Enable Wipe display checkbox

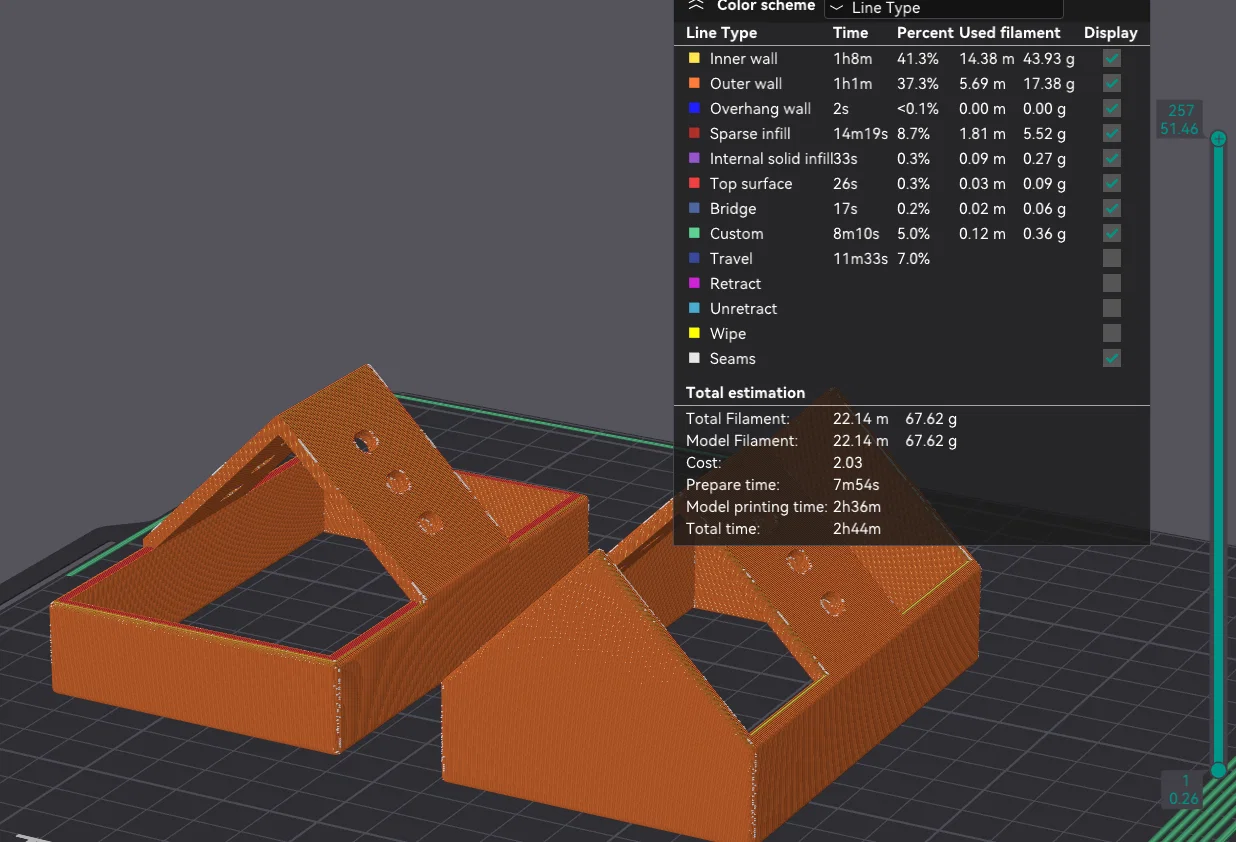pyautogui.click(x=1111, y=333)
